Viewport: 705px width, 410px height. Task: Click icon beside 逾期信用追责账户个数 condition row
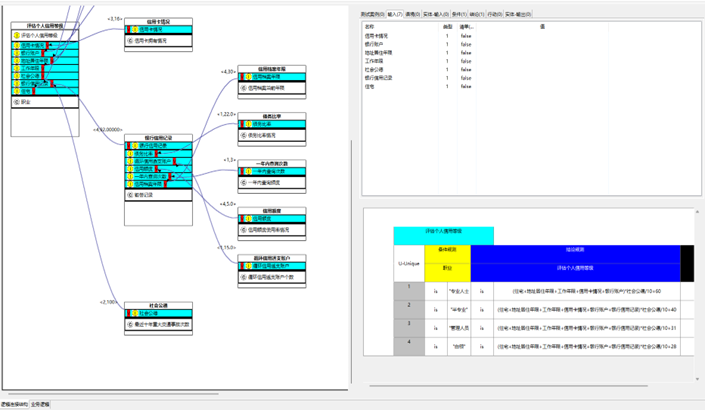pyautogui.click(x=244, y=277)
